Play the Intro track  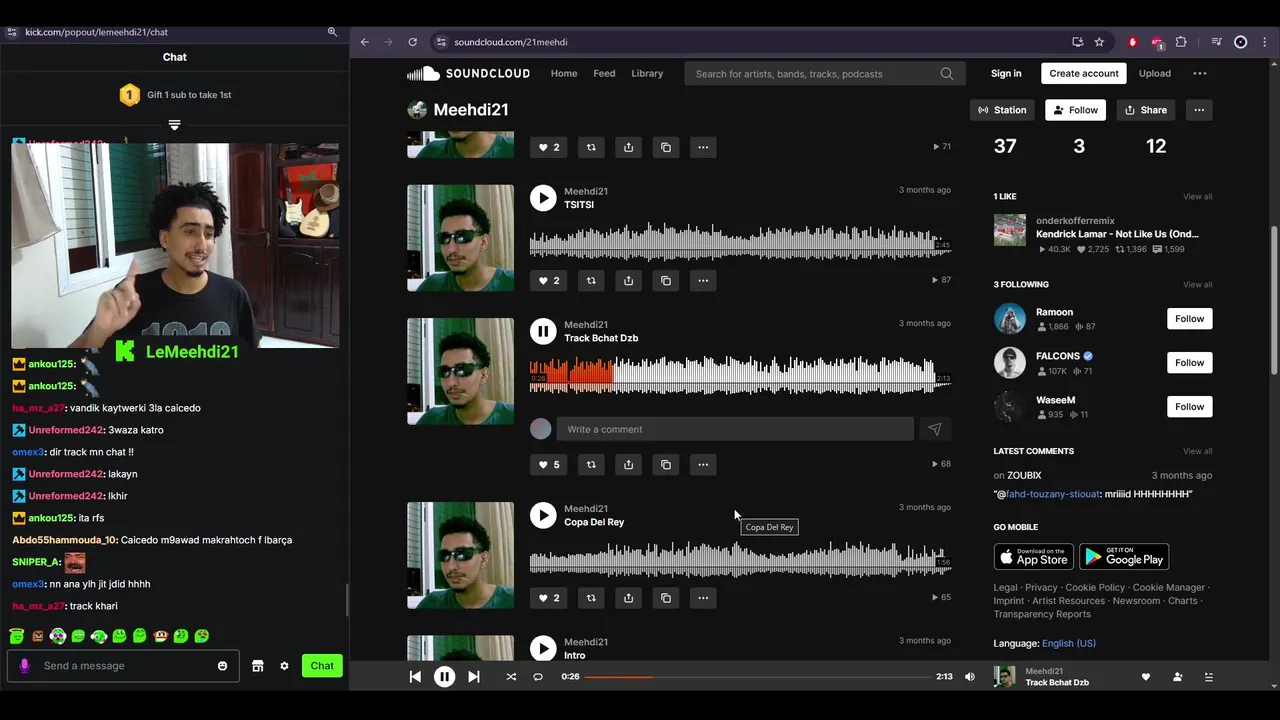pyautogui.click(x=543, y=648)
